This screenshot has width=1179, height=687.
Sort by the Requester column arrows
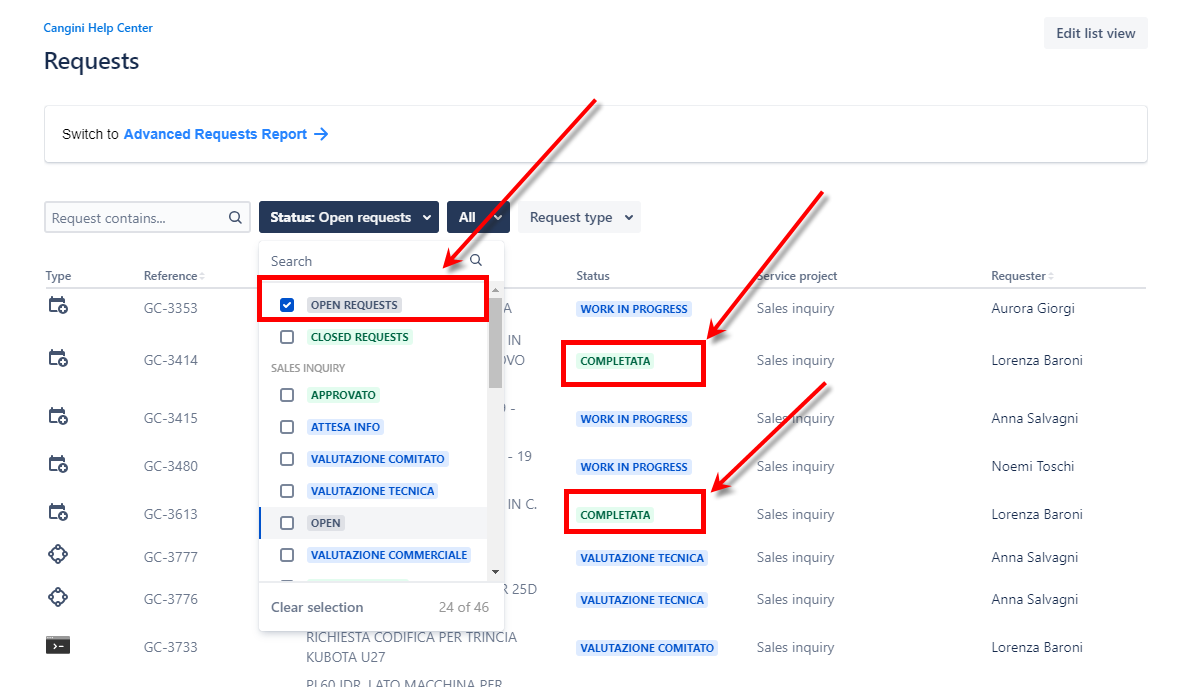coord(1051,277)
